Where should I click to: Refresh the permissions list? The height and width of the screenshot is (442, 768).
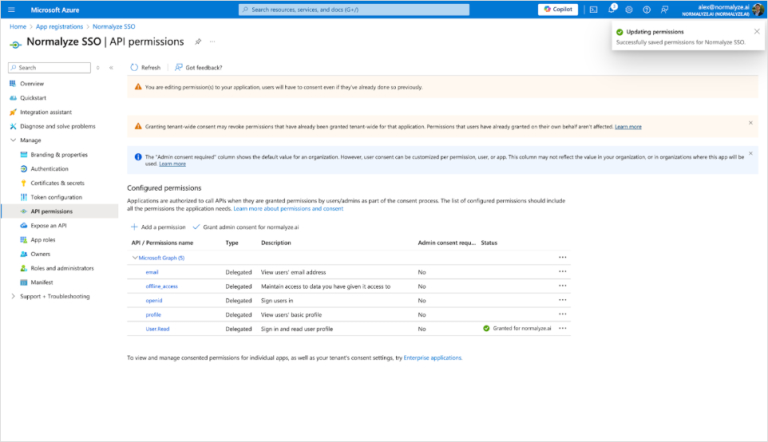(146, 67)
